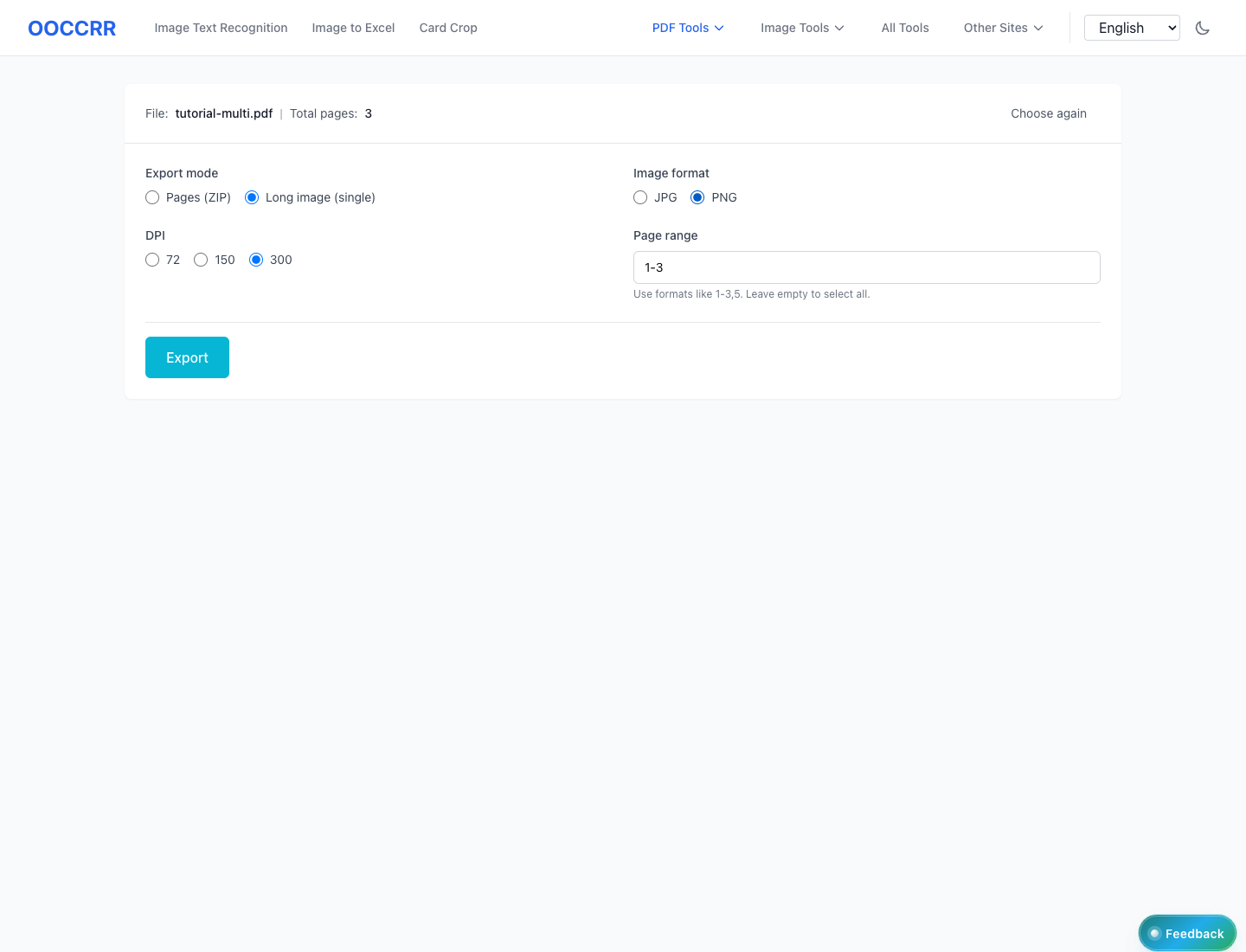Viewport: 1246px width, 952px height.
Task: Set DPI to 300
Action: 256,260
